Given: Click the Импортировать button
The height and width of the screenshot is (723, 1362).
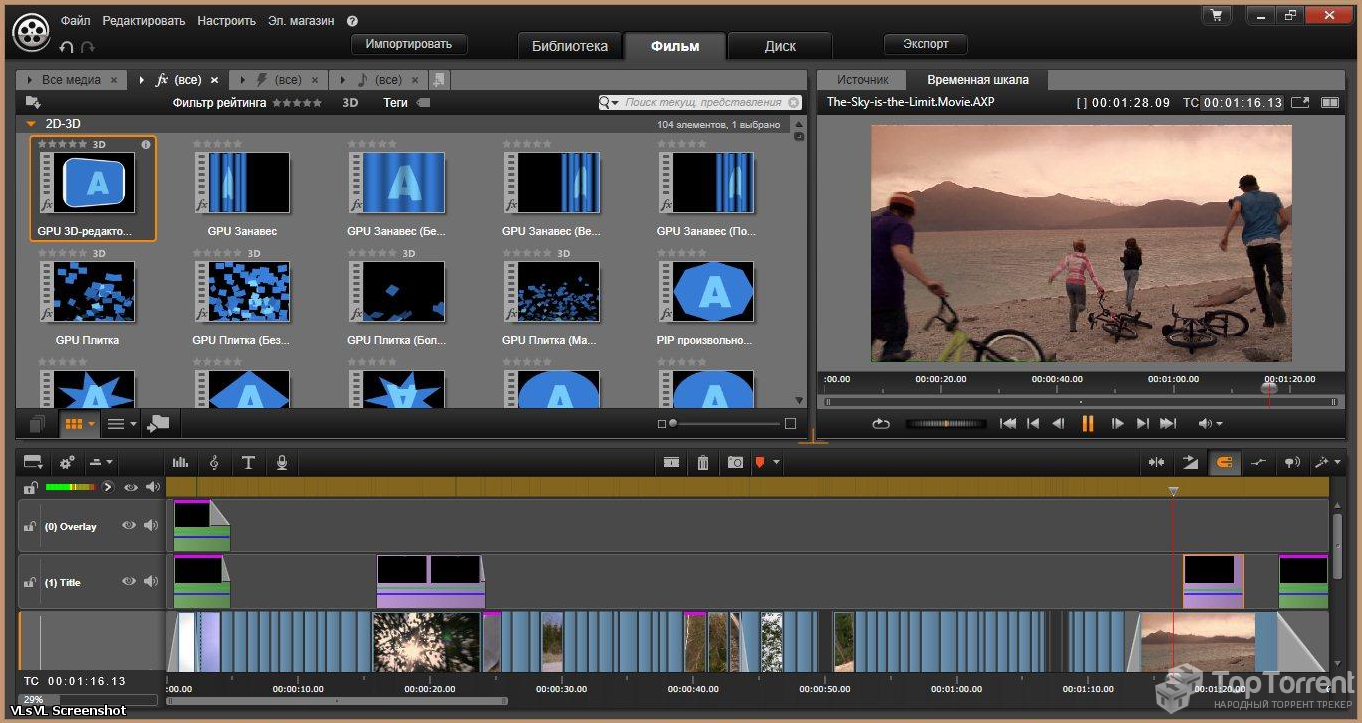Looking at the screenshot, I should tap(409, 44).
